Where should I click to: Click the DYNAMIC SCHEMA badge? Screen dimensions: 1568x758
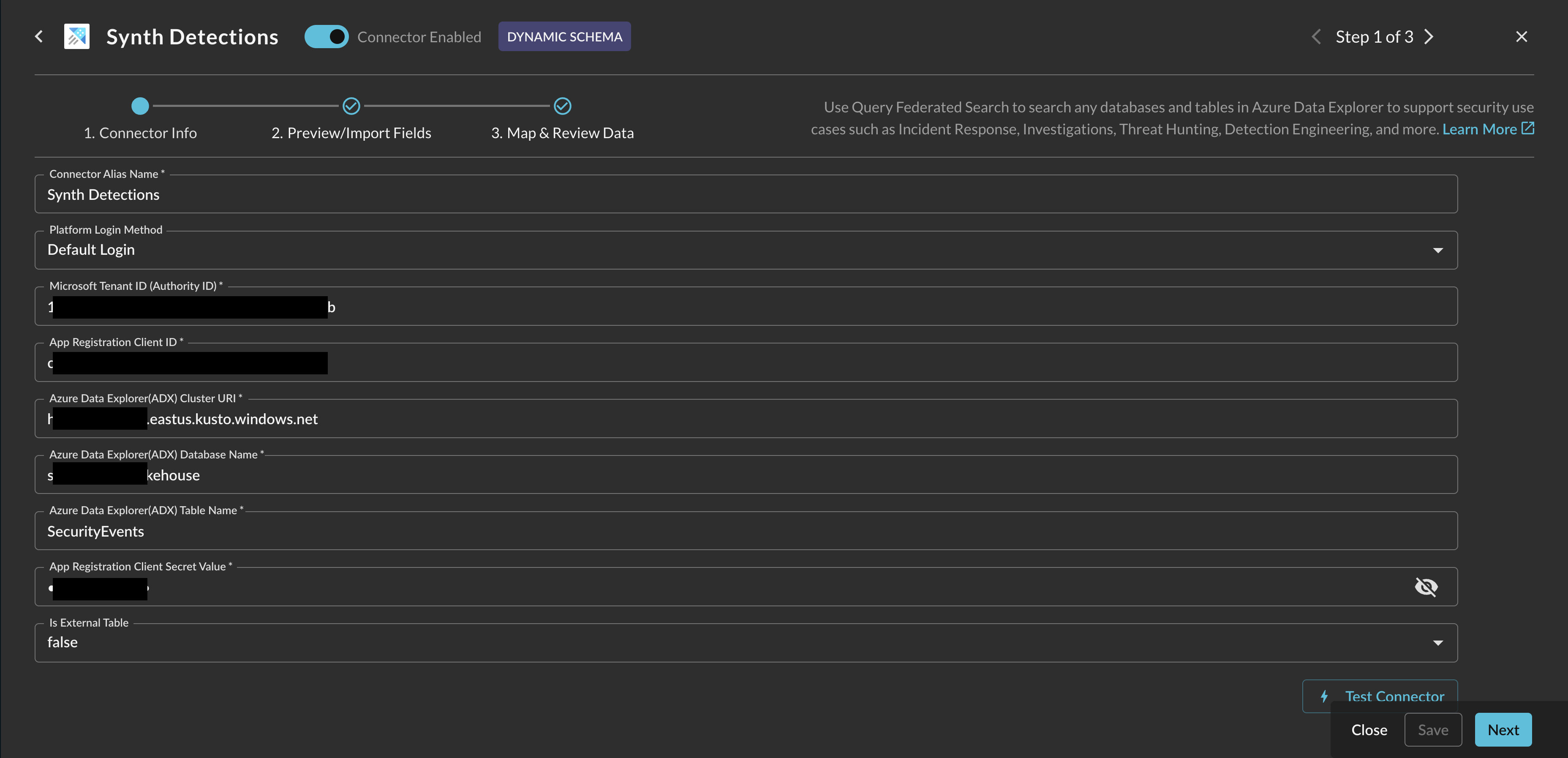(564, 36)
